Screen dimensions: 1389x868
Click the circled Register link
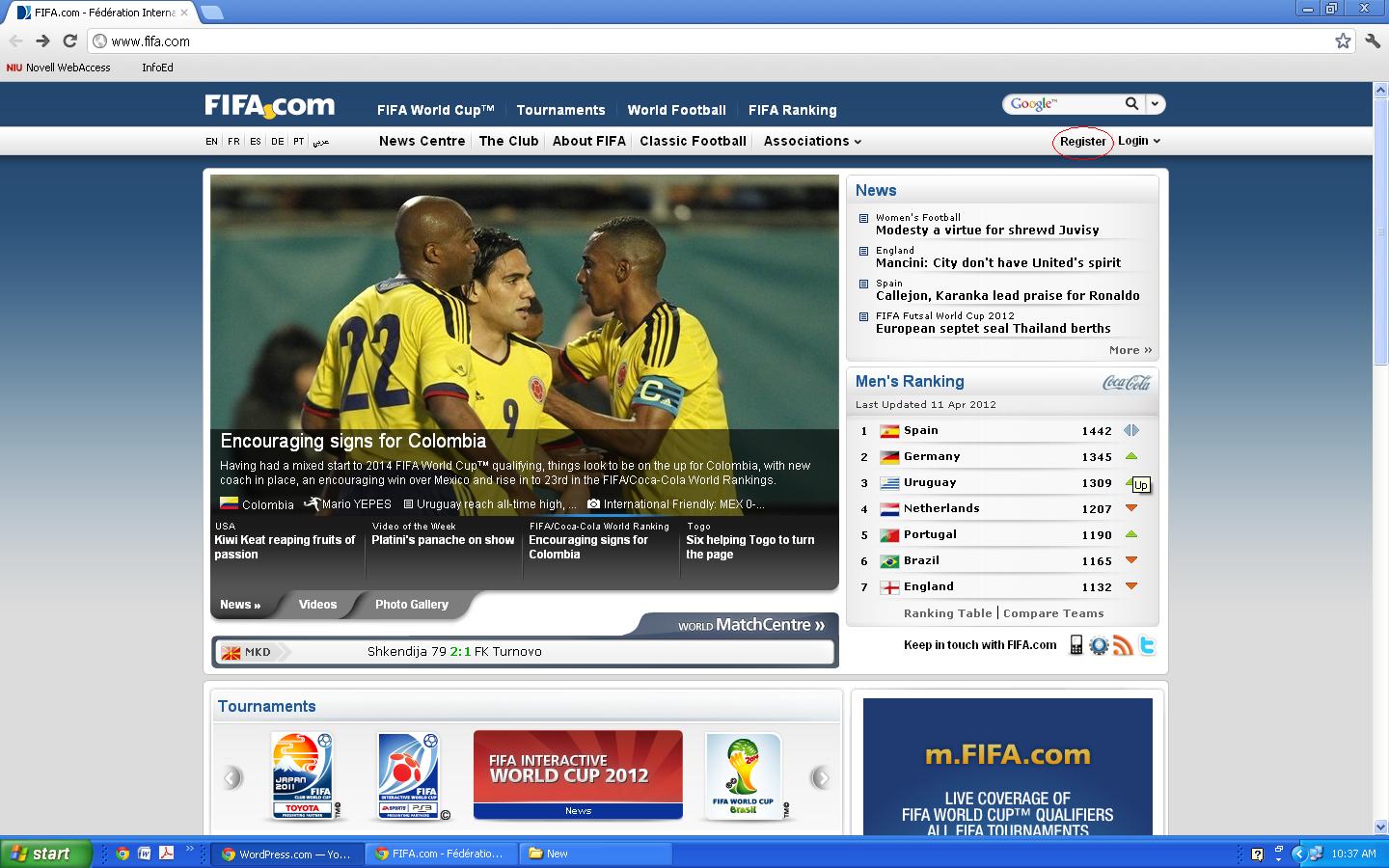[x=1081, y=141]
